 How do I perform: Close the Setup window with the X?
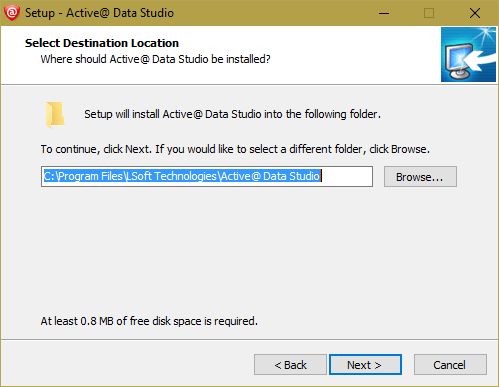point(475,13)
